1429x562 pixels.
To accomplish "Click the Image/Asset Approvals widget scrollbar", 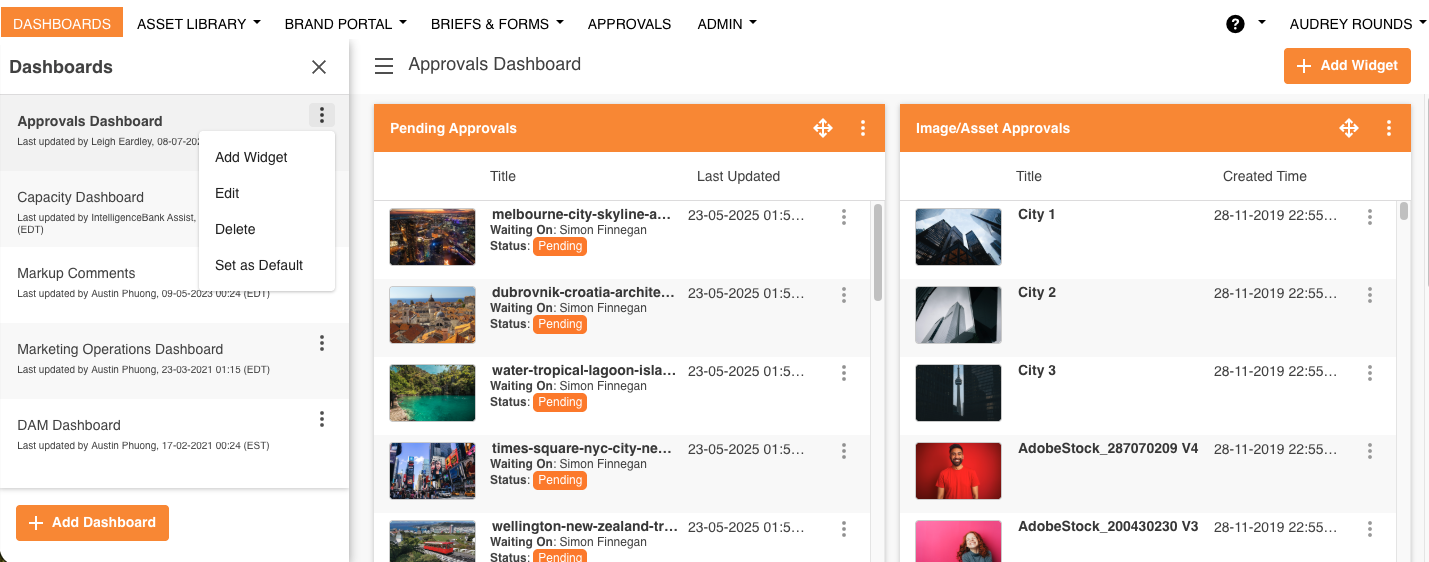I will coord(1404,211).
